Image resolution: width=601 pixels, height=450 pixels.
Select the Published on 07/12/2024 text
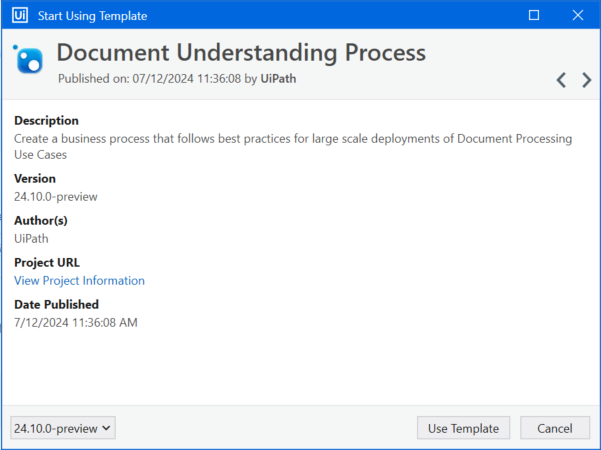pyautogui.click(x=177, y=79)
